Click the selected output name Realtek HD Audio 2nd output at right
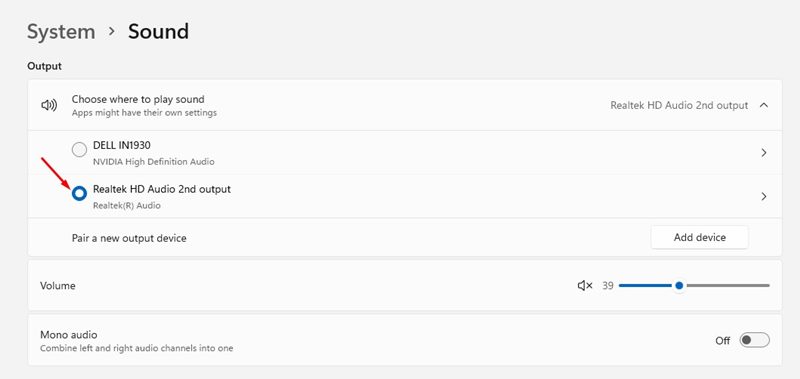This screenshot has height=379, width=800. [x=679, y=106]
